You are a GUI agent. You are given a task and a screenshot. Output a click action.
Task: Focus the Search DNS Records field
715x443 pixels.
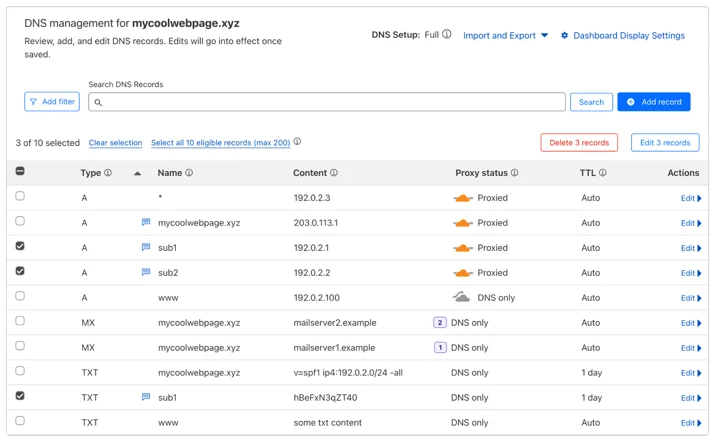coord(327,102)
